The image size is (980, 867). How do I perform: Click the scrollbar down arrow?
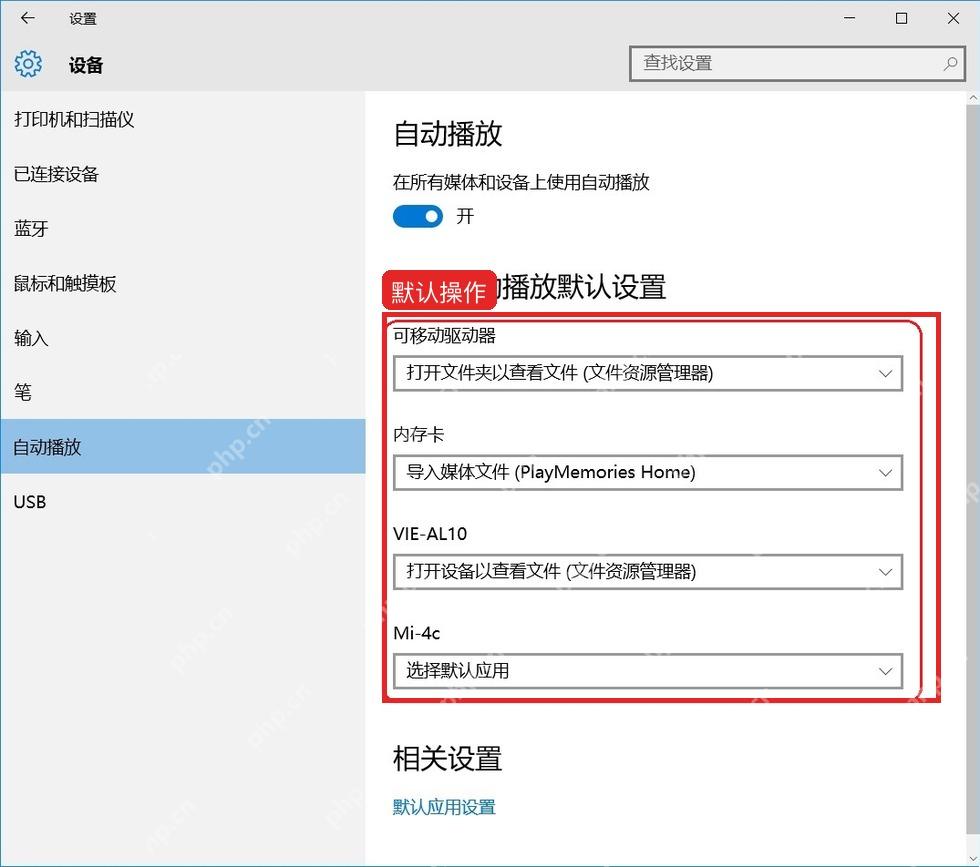[x=972, y=859]
